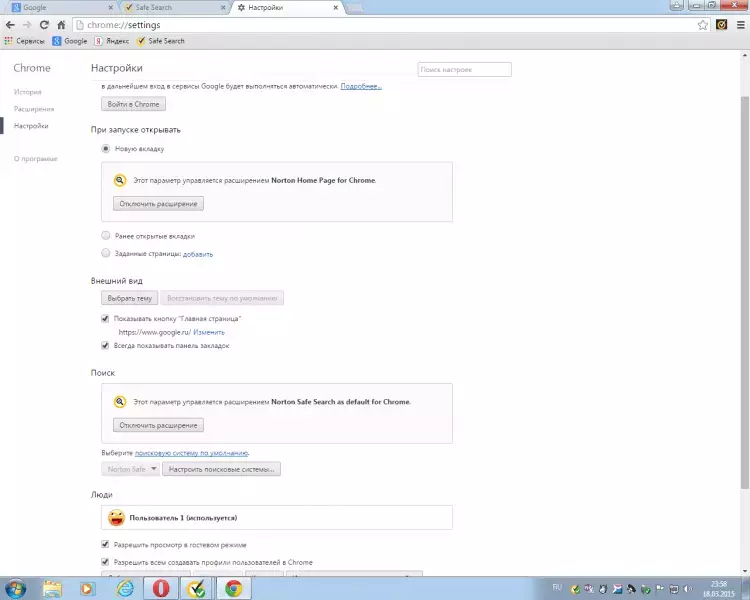Open Расширения in the sidebar
750x600 pixels.
click(34, 109)
